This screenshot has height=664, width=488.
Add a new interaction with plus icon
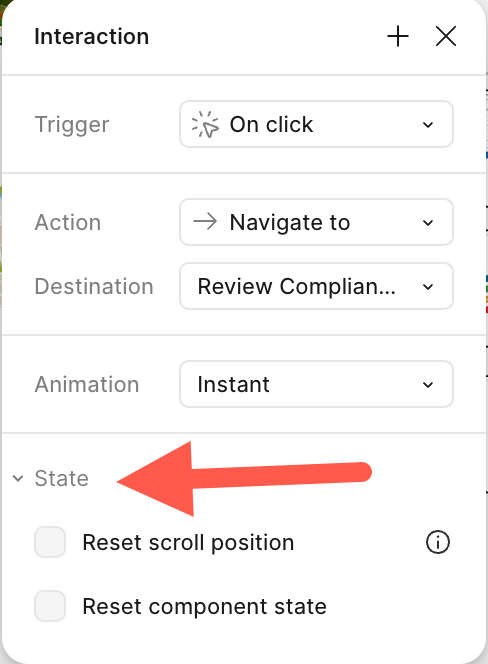point(398,36)
